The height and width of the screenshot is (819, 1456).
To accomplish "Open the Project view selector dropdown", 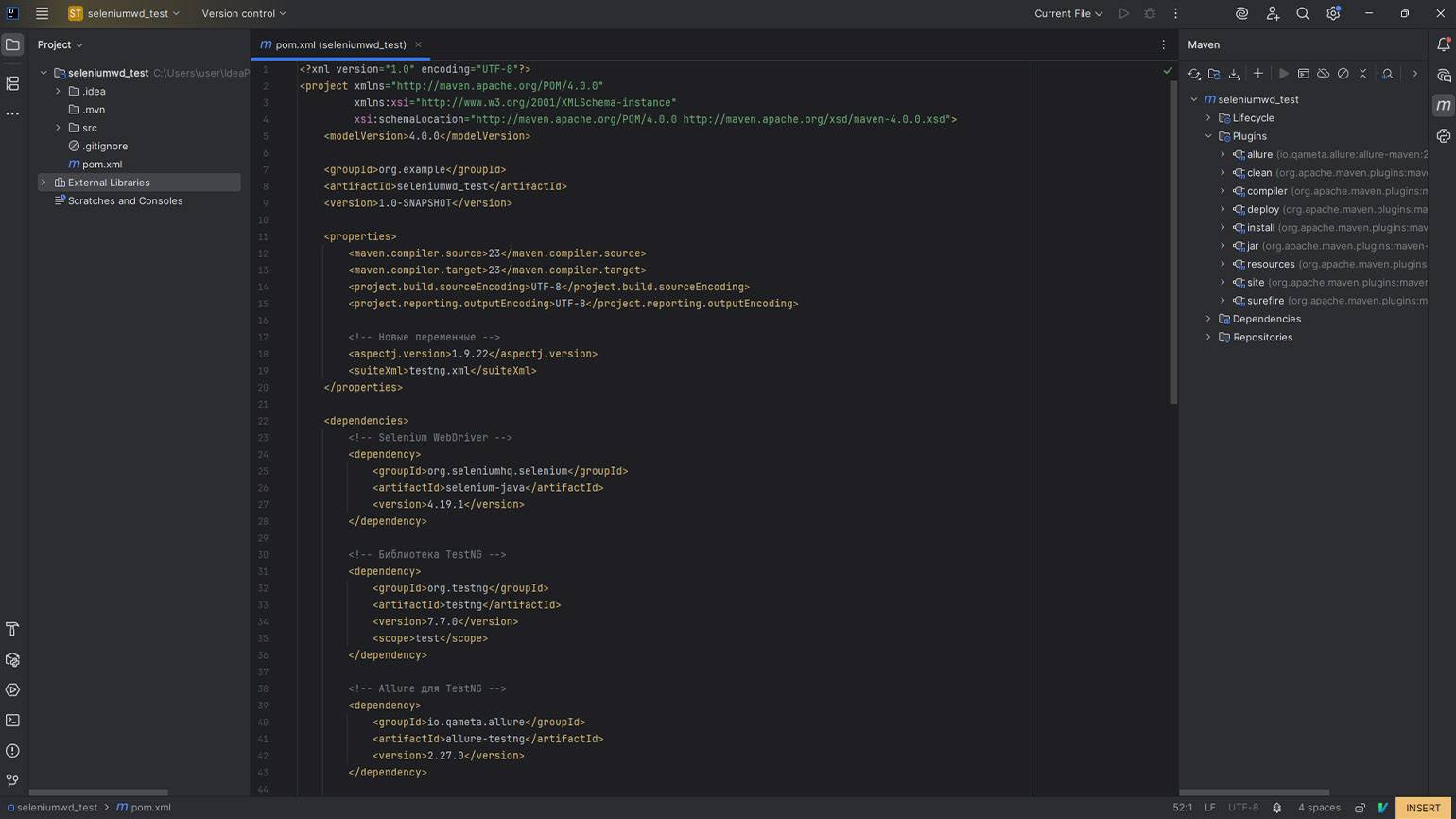I will (x=60, y=44).
